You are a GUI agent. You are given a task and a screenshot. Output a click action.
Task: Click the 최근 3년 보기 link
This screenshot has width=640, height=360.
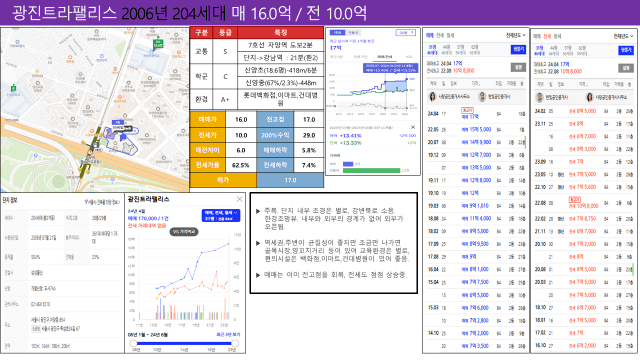(228, 335)
